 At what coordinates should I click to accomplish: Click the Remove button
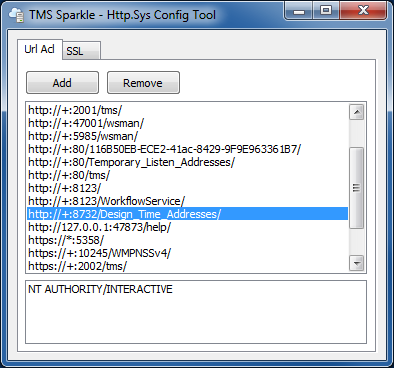pyautogui.click(x=143, y=83)
